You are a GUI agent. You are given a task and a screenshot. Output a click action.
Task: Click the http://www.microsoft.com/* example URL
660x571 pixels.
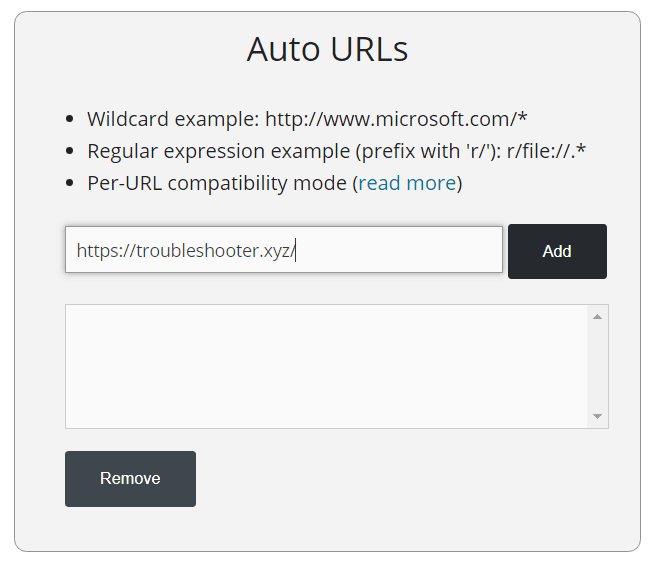(x=396, y=119)
